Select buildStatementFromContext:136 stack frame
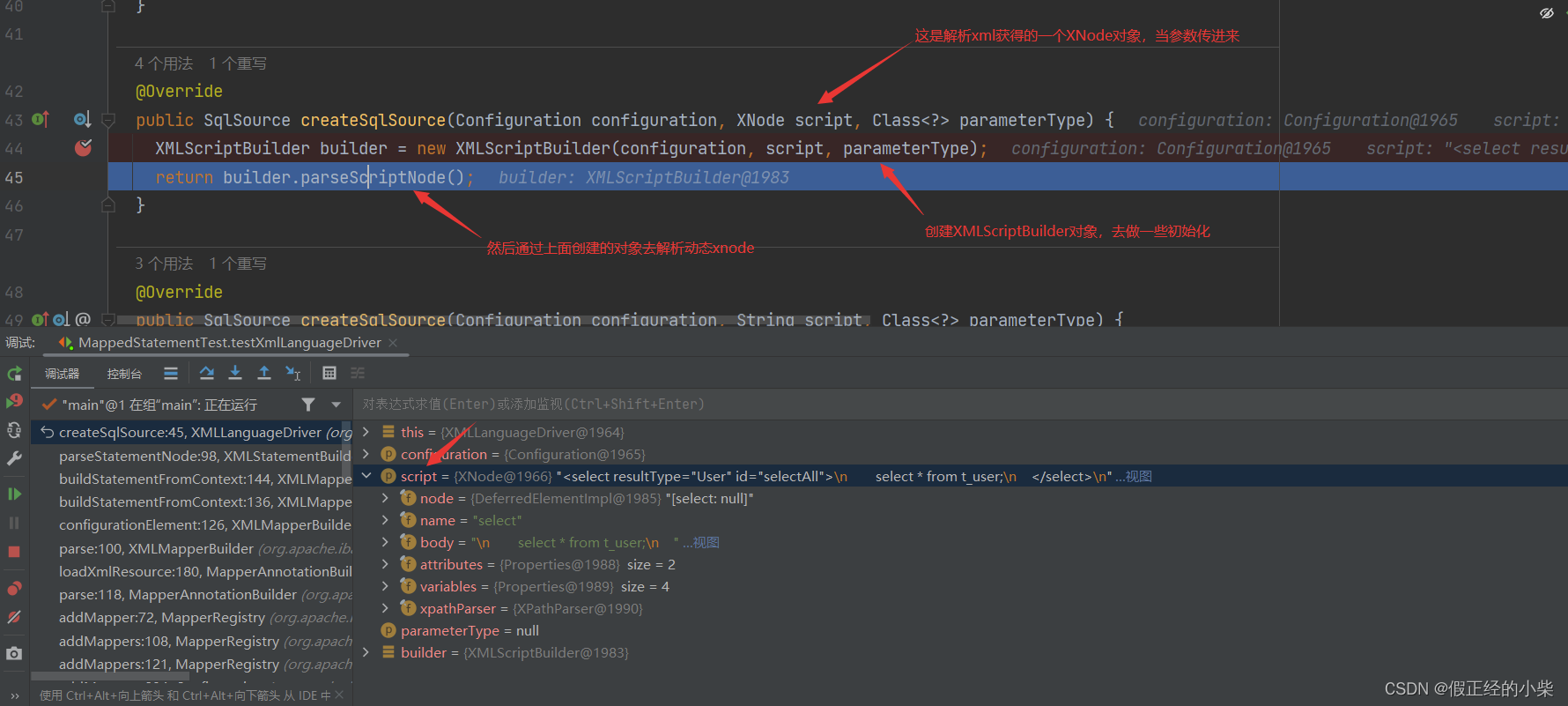 [193, 502]
